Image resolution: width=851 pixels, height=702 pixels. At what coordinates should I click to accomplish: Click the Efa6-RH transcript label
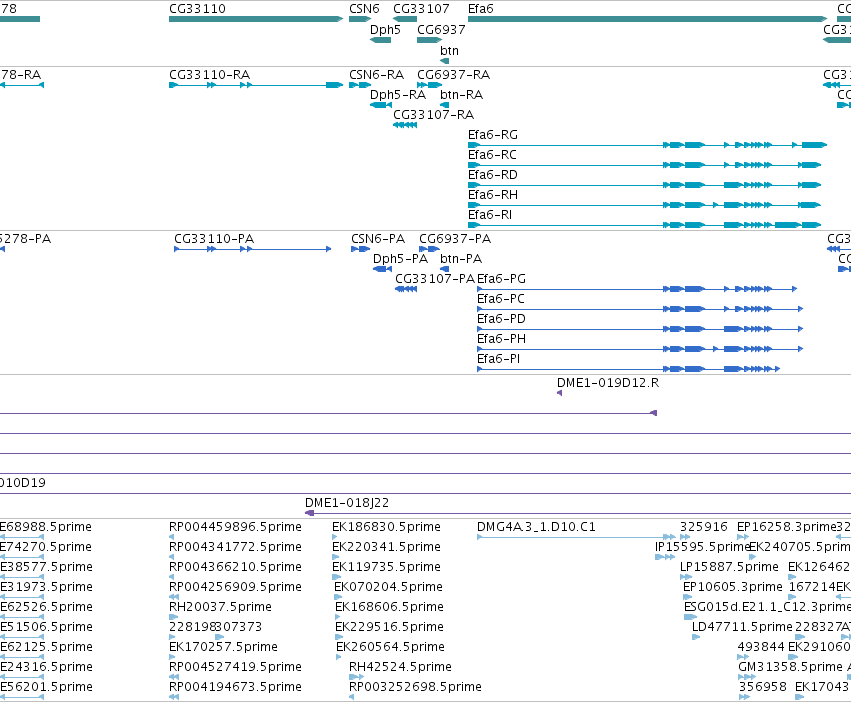492,195
